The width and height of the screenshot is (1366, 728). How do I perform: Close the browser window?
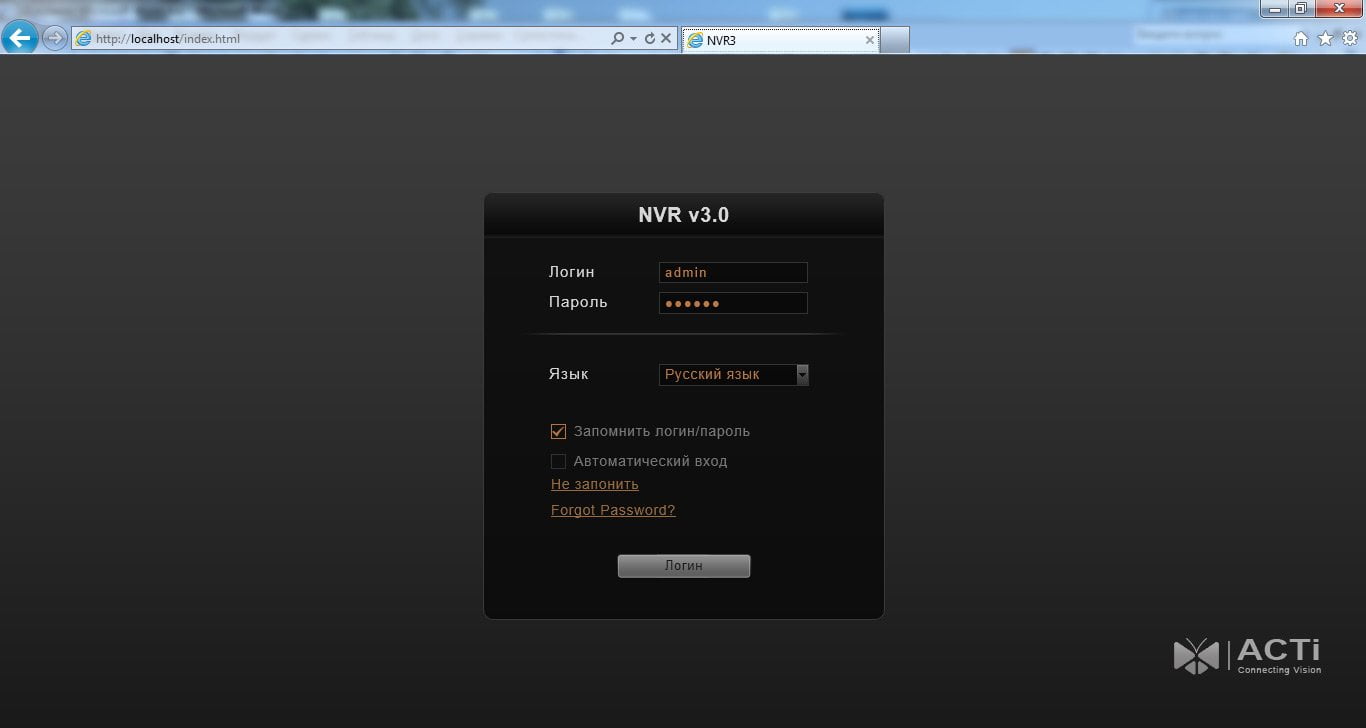[x=1338, y=8]
